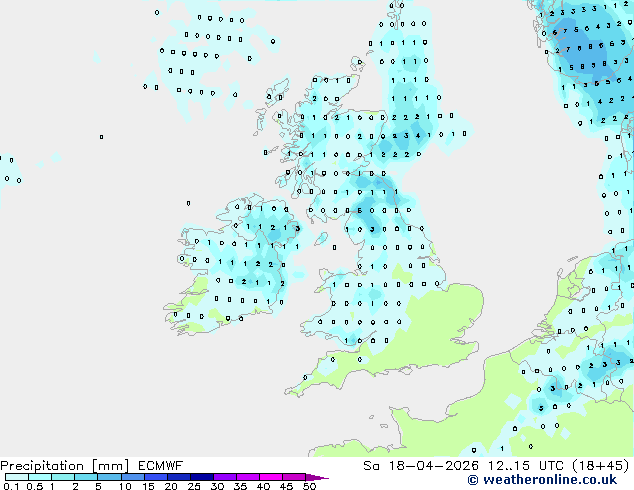Viewport: 634px width, 490px height.
Task: Click the "15" legend scale label
Action: pyautogui.click(x=148, y=486)
